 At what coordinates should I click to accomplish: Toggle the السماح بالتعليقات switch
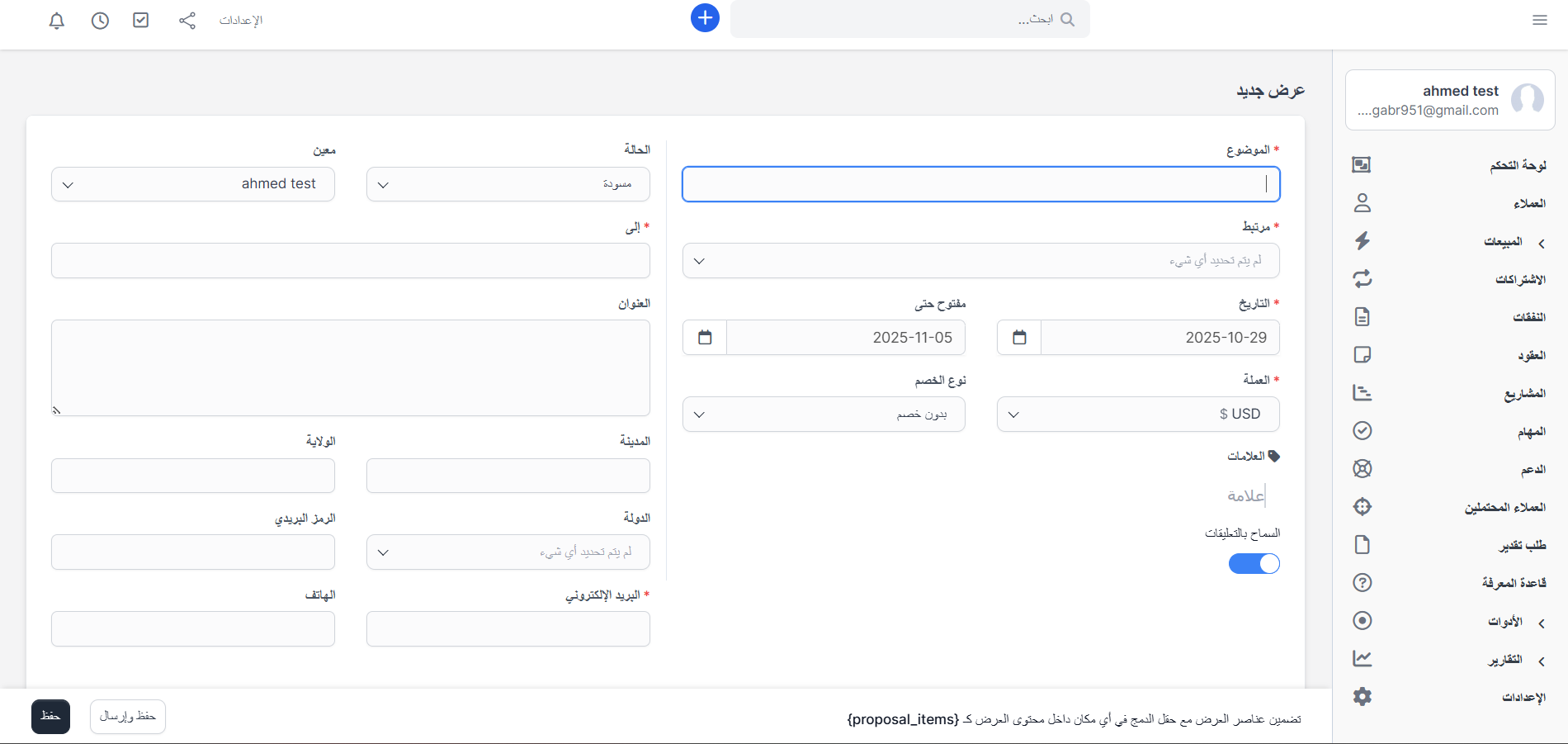(x=1254, y=563)
